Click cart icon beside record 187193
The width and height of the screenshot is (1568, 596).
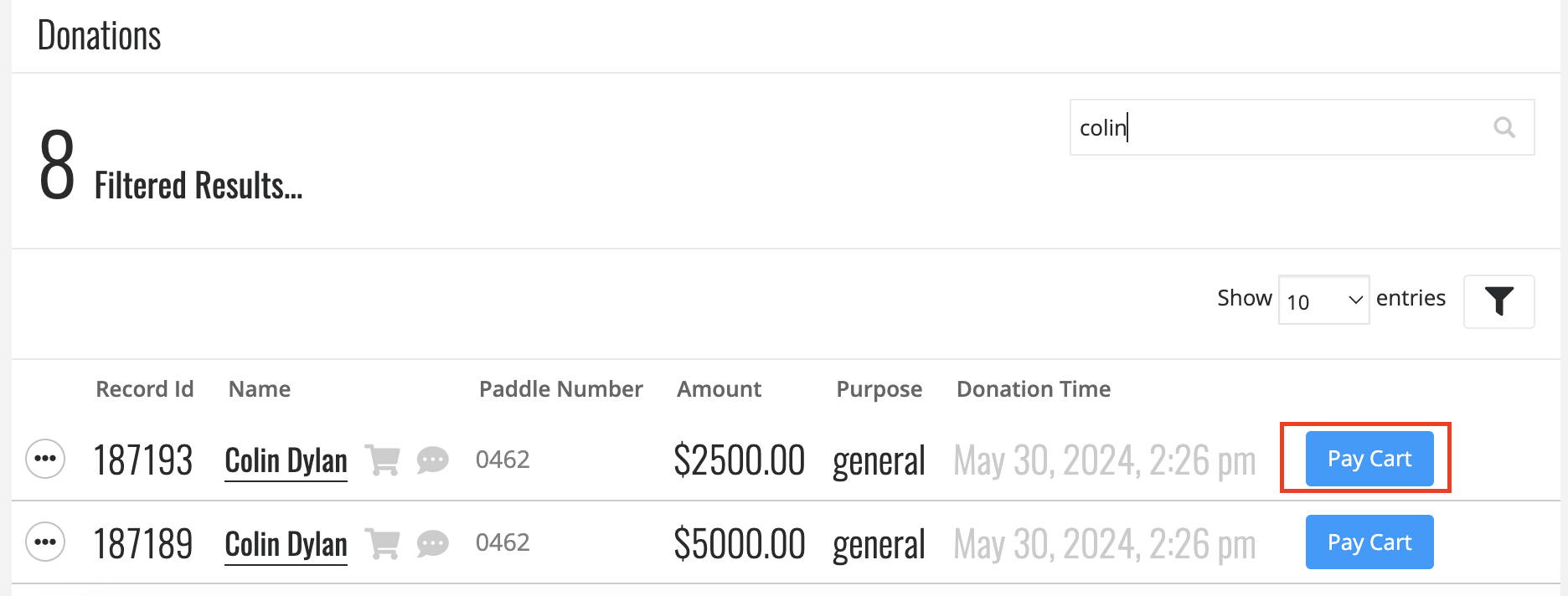(383, 460)
